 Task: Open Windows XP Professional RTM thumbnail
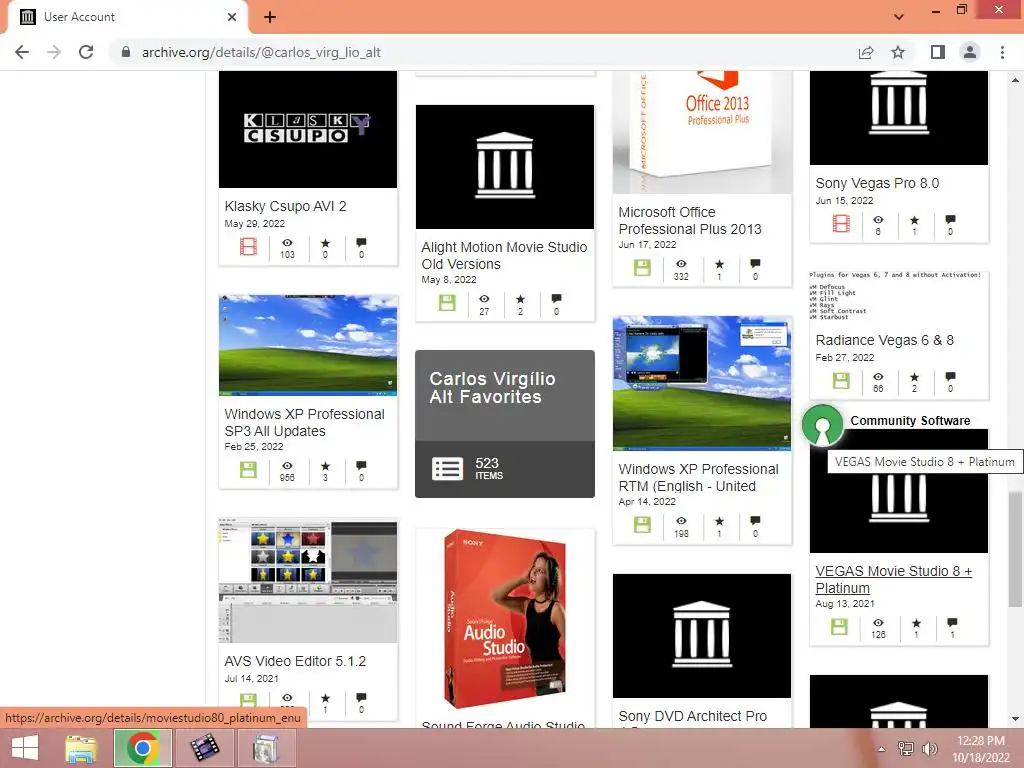point(701,383)
